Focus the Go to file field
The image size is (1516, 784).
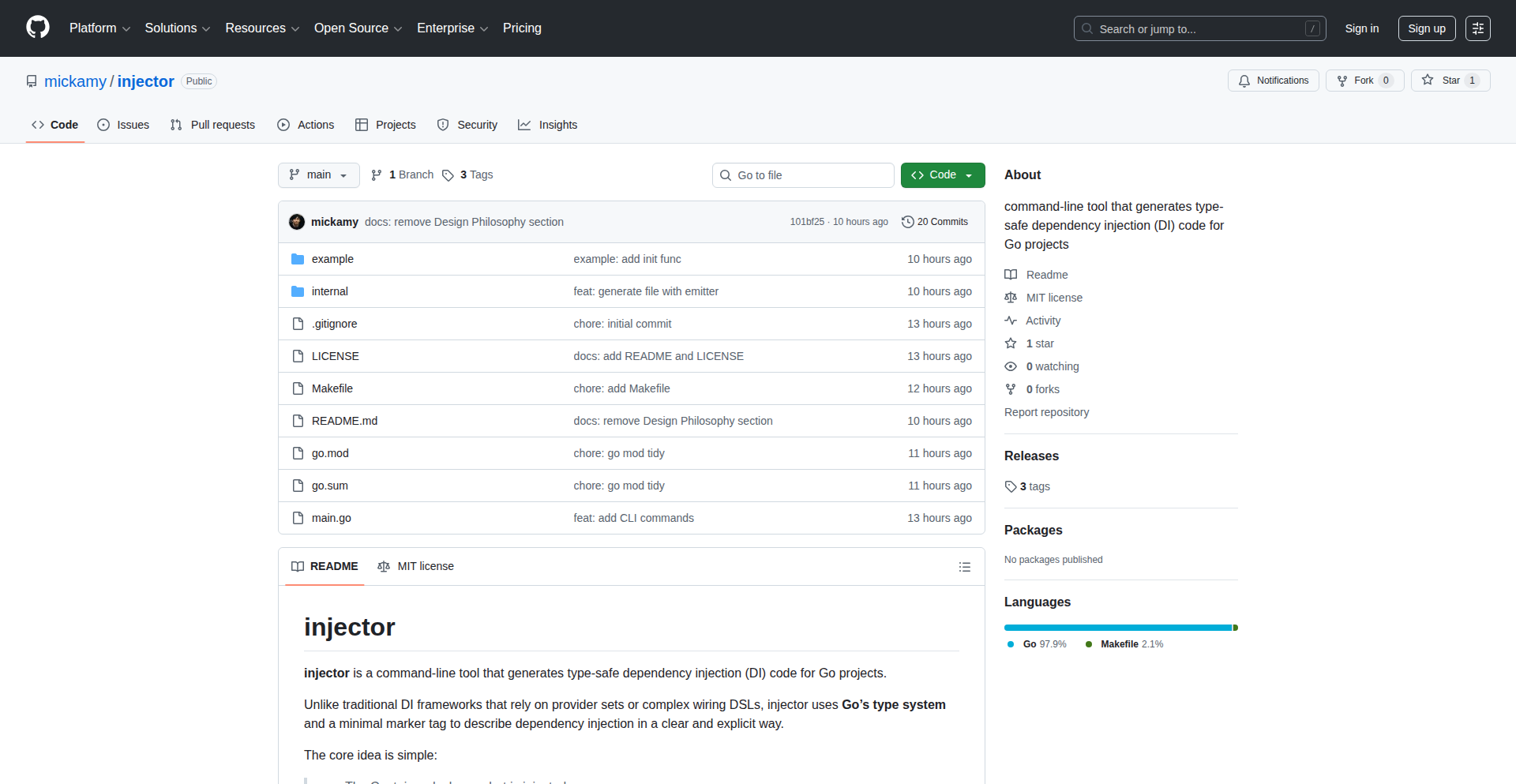click(x=803, y=175)
